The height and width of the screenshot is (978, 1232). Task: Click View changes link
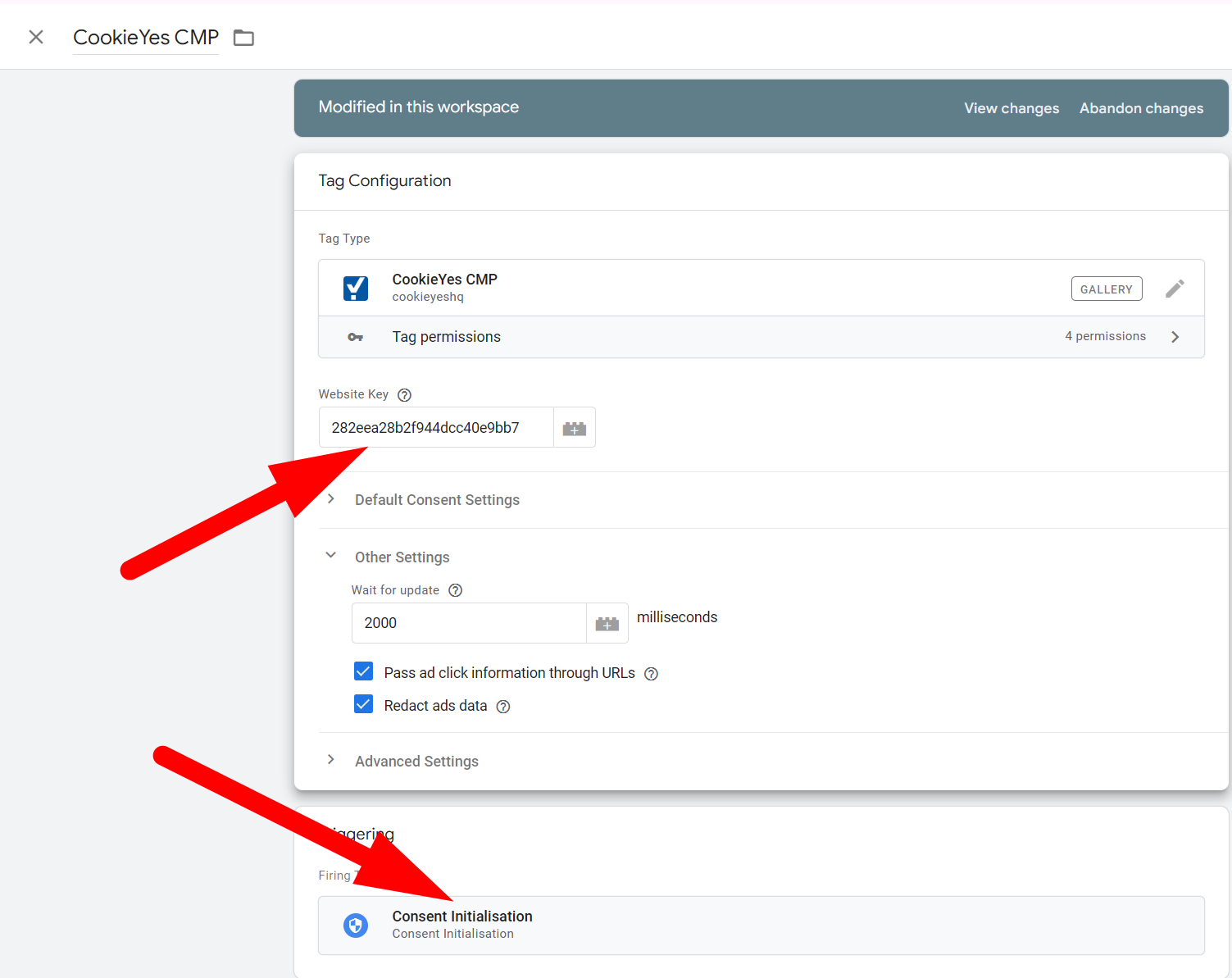click(1011, 108)
